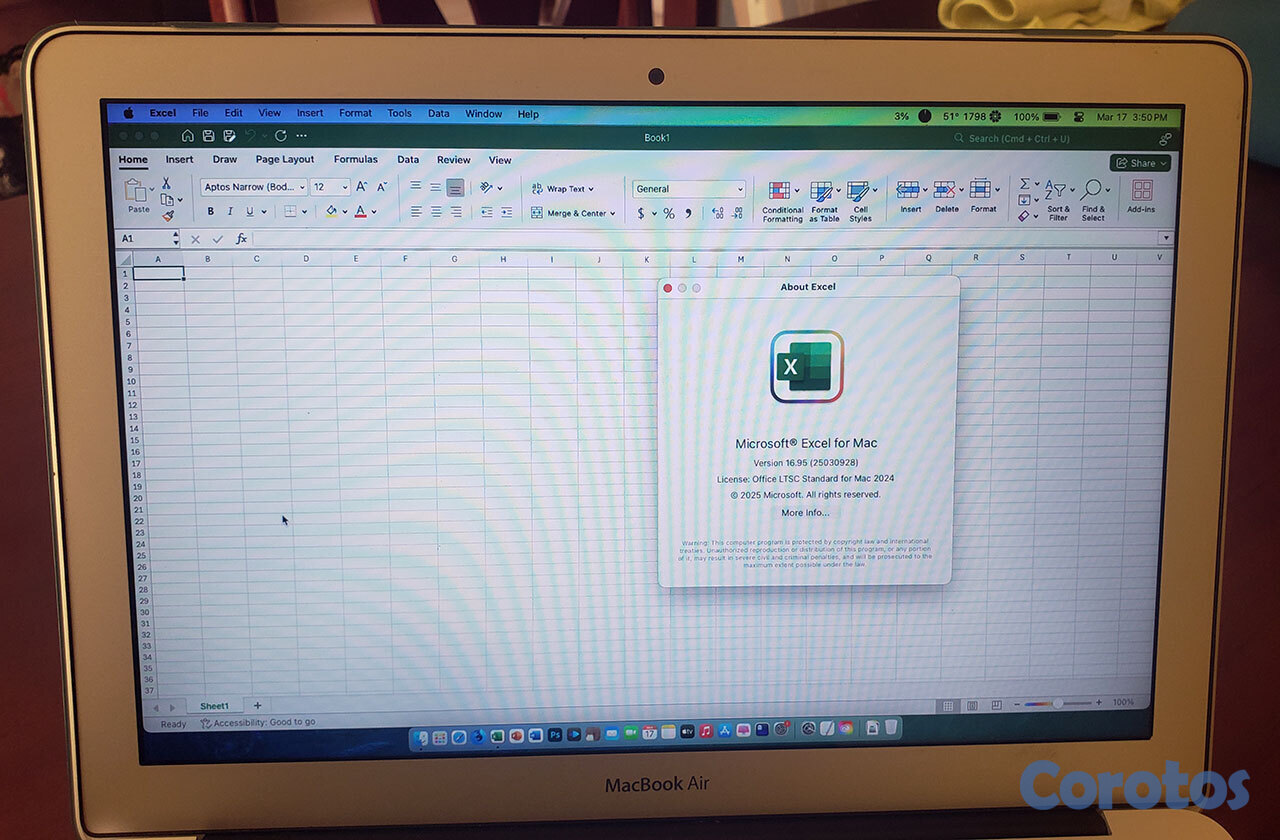1280x840 pixels.
Task: Click the Share button
Action: tap(1139, 163)
